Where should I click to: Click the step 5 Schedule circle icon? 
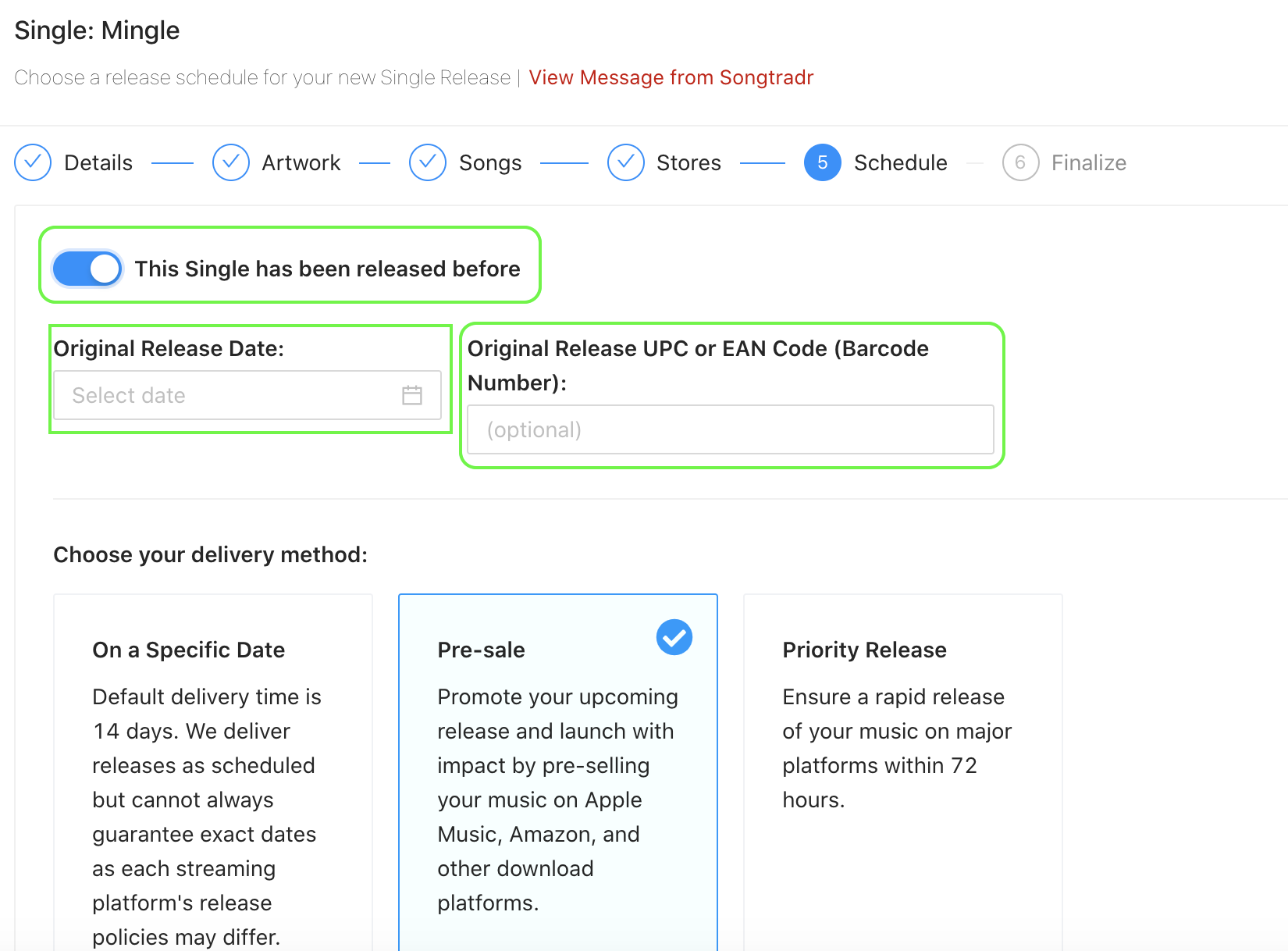pyautogui.click(x=823, y=162)
